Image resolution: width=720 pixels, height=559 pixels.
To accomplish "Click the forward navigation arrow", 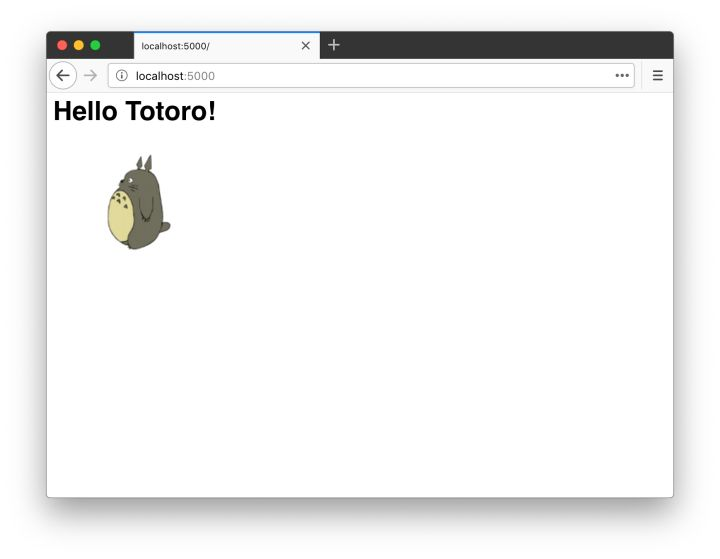I will [91, 76].
